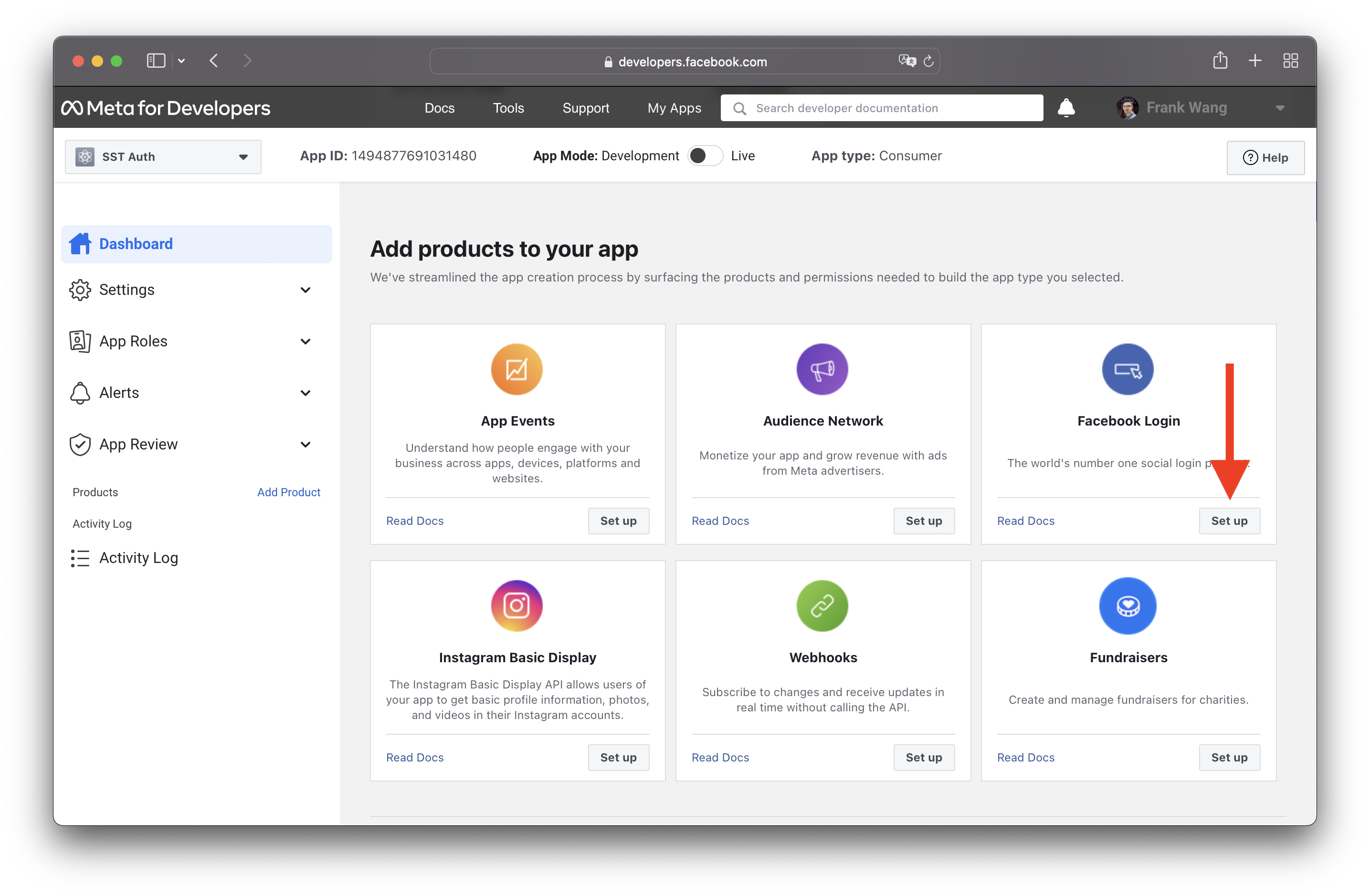Viewport: 1370px width, 896px height.
Task: Click the Meta for Developers logo
Action: (x=166, y=108)
